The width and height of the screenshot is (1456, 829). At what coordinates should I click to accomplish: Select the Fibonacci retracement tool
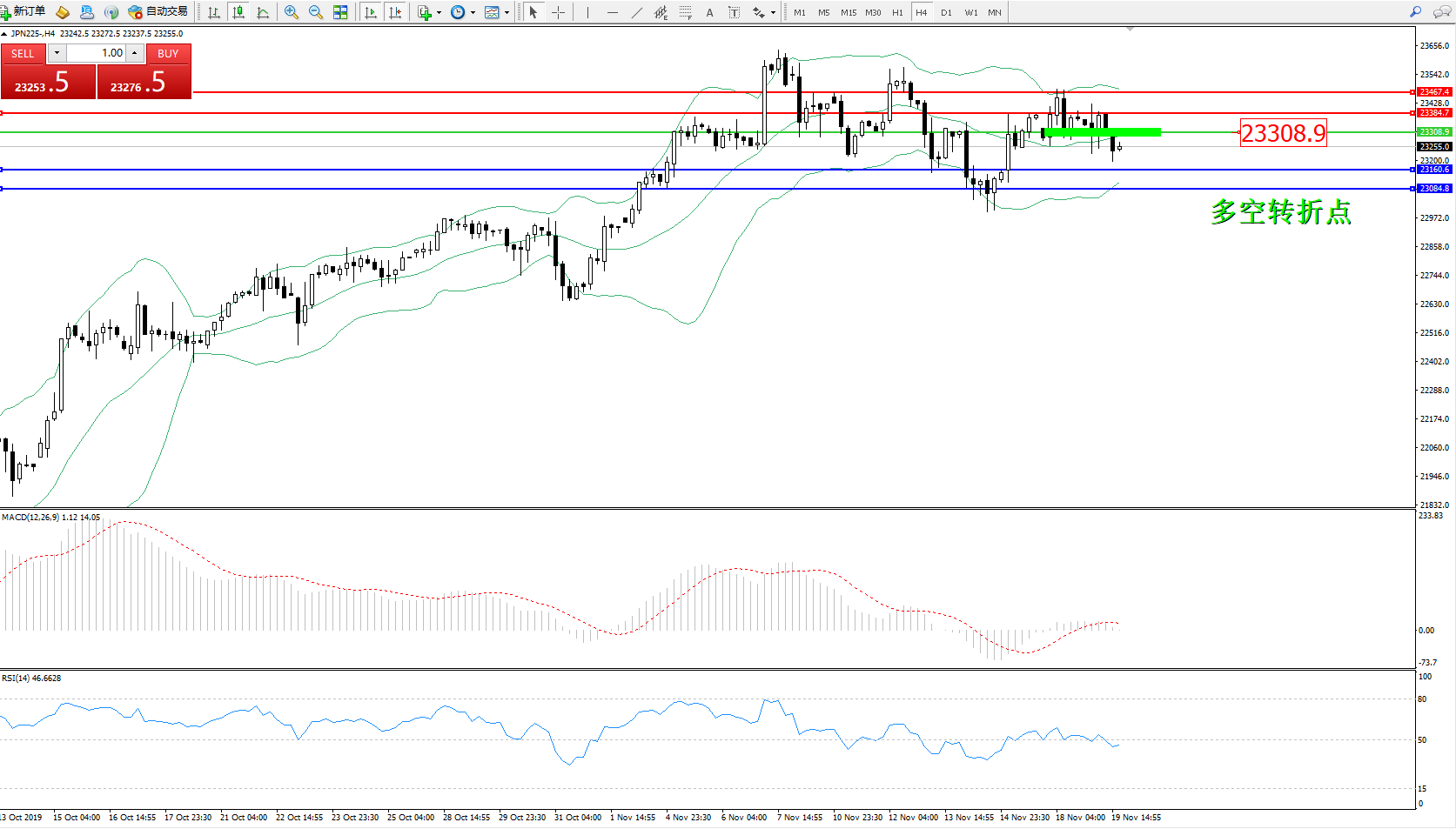pyautogui.click(x=686, y=12)
